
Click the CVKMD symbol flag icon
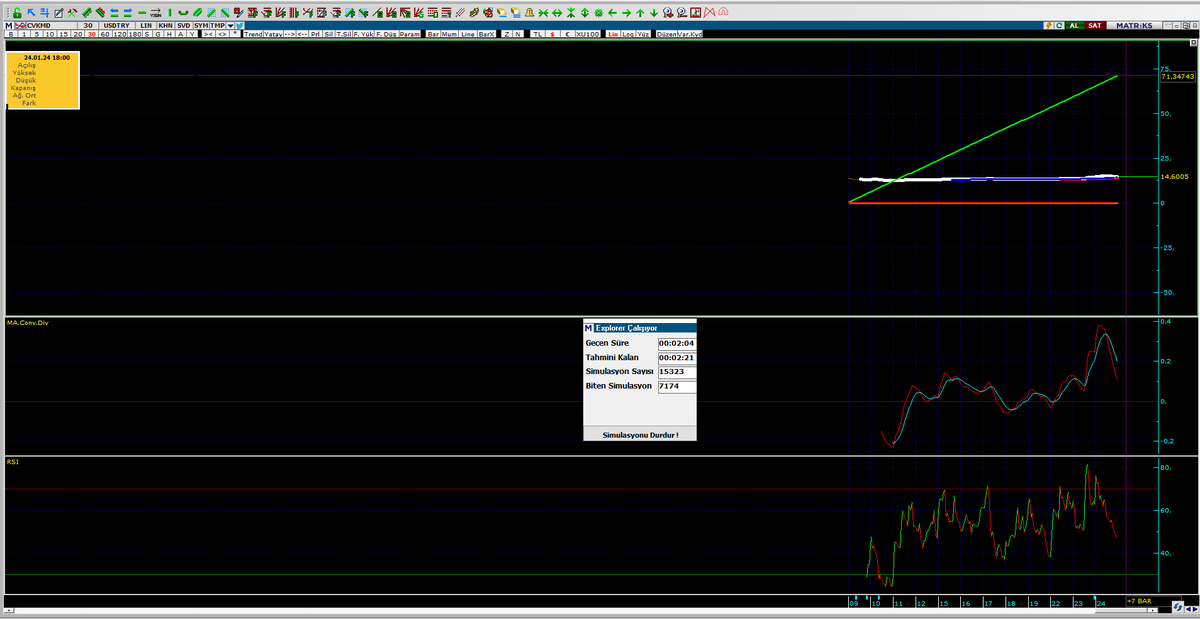point(20,25)
